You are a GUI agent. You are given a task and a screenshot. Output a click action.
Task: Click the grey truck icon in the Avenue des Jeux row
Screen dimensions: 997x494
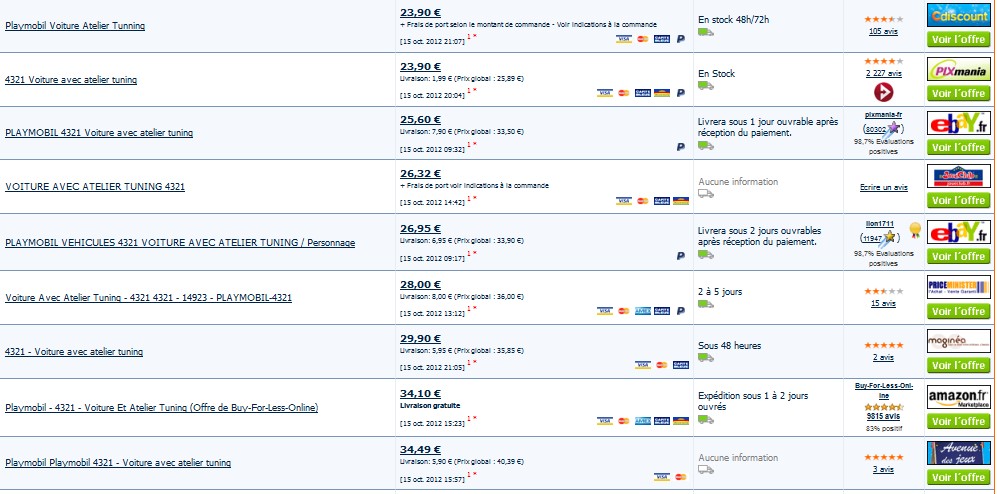[x=705, y=469]
